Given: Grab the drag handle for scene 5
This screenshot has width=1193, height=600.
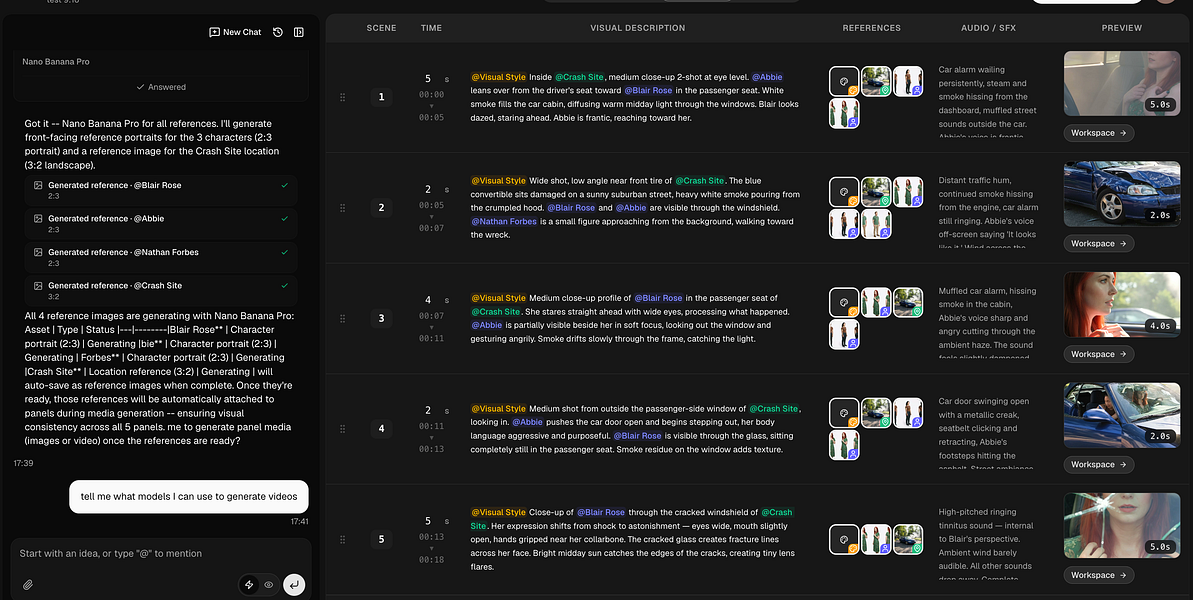Looking at the screenshot, I should coord(342,539).
